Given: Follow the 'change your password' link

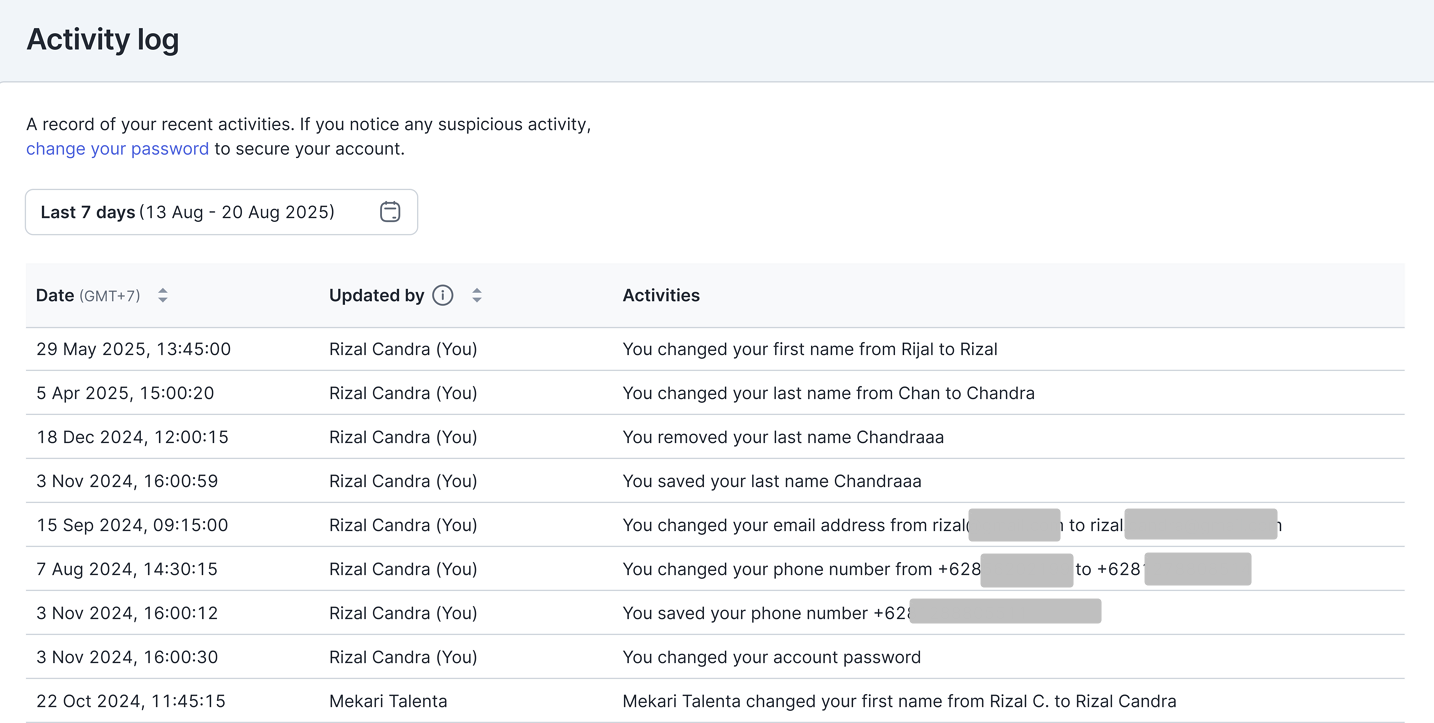Looking at the screenshot, I should tap(117, 149).
